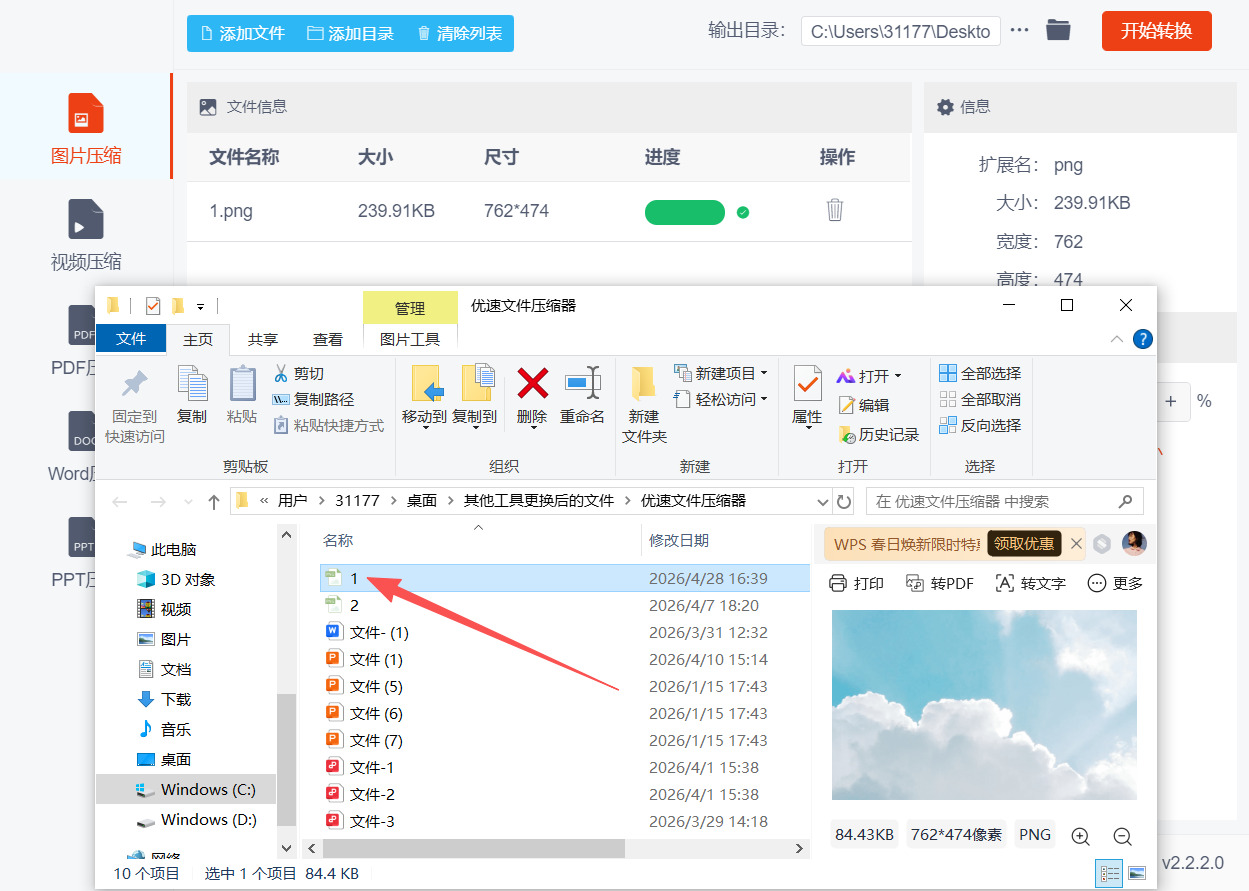
Task: Click the cloud preview image thumbnail
Action: (984, 705)
